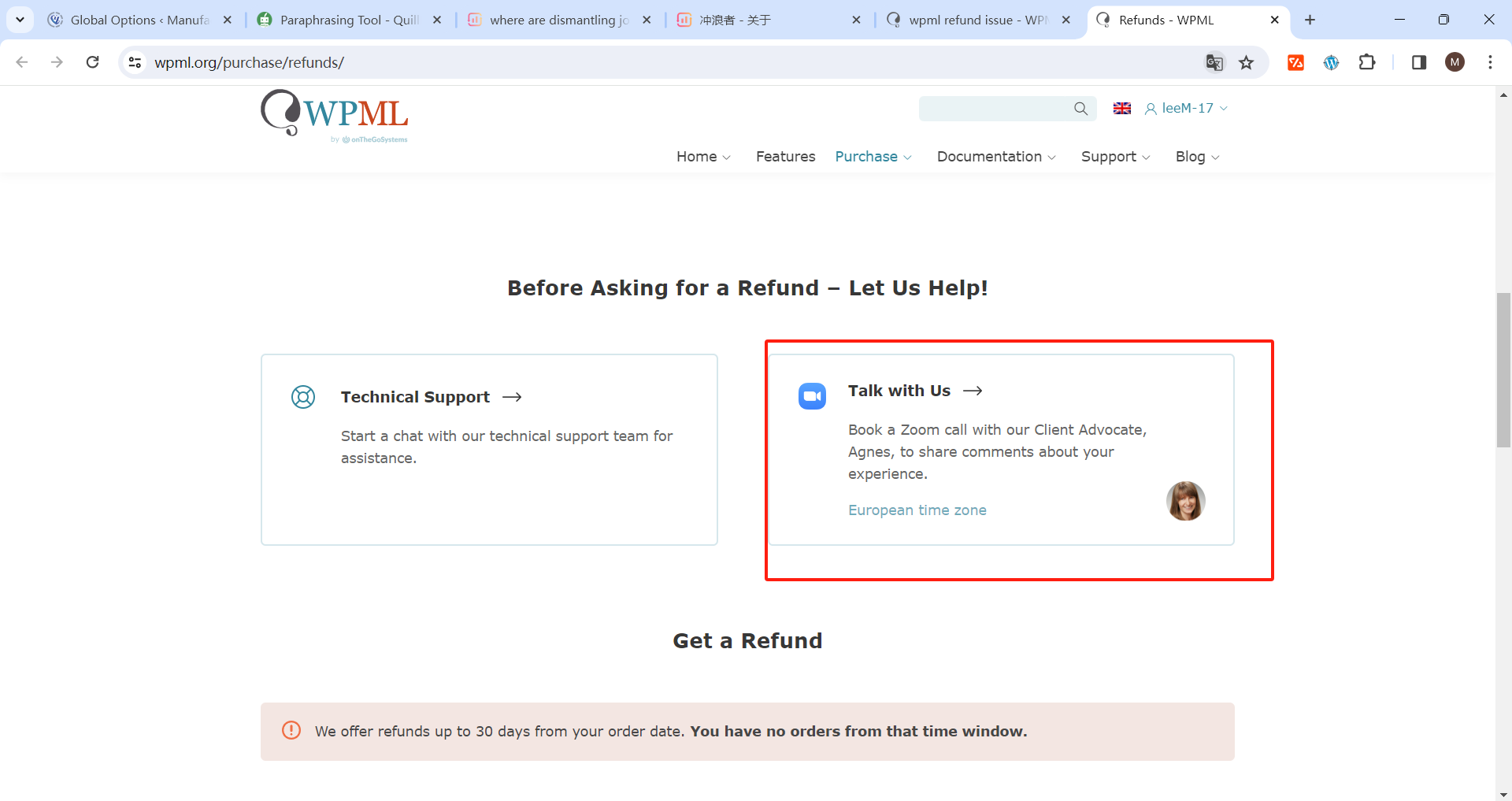Click the Google Translate icon in address bar
Image resolution: width=1512 pixels, height=801 pixels.
1214,62
